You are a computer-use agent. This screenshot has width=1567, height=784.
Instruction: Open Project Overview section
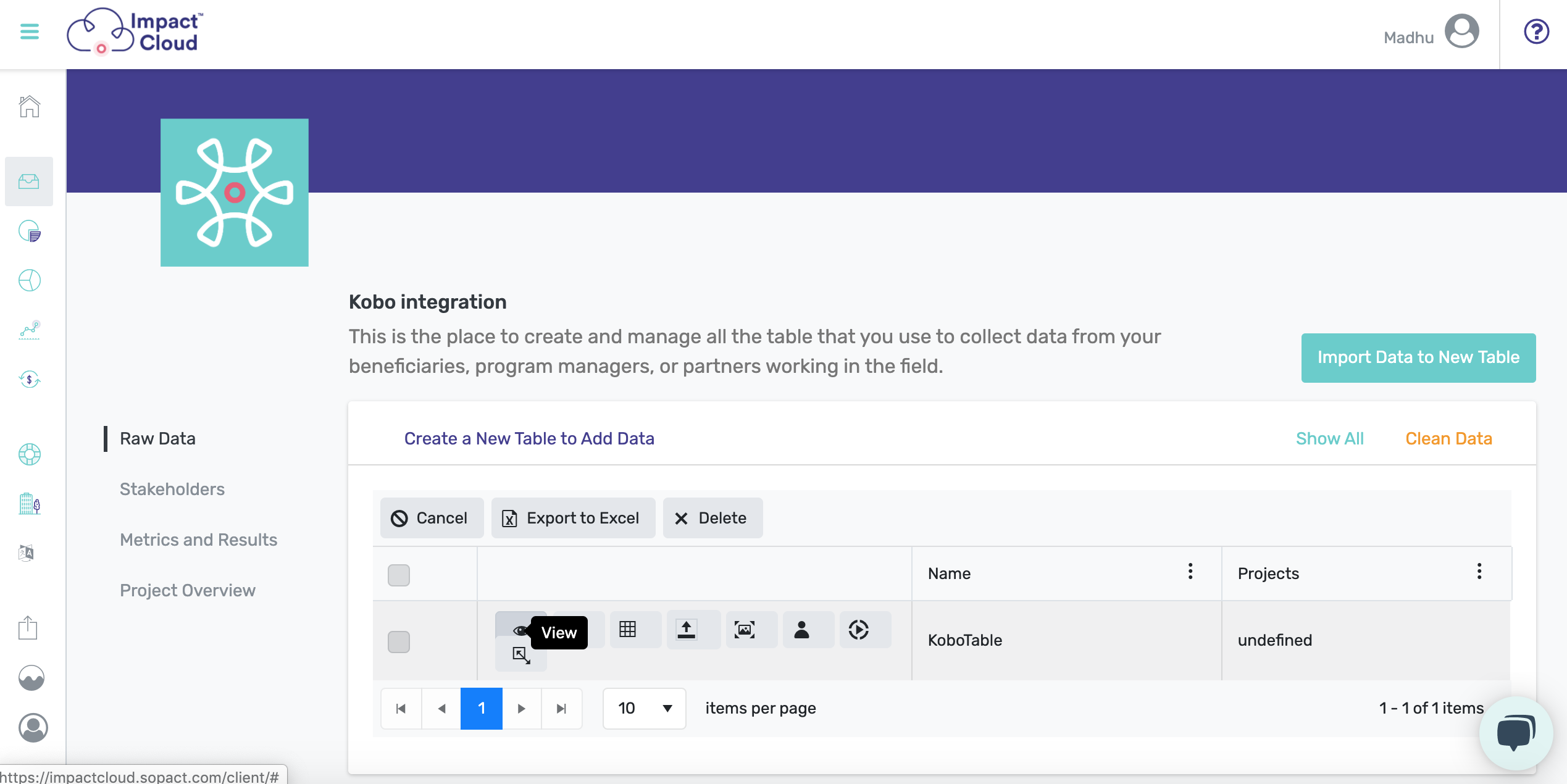188,591
